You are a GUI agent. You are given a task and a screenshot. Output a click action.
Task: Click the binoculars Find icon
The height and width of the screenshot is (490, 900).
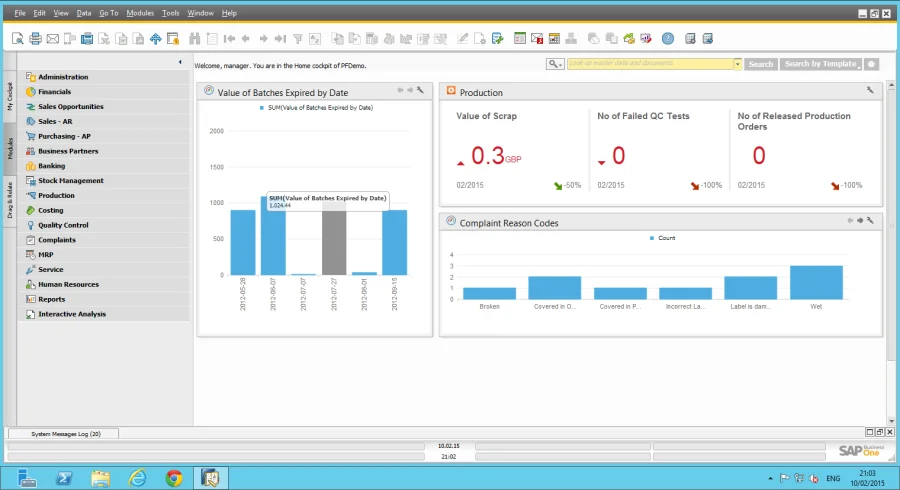pyautogui.click(x=195, y=38)
